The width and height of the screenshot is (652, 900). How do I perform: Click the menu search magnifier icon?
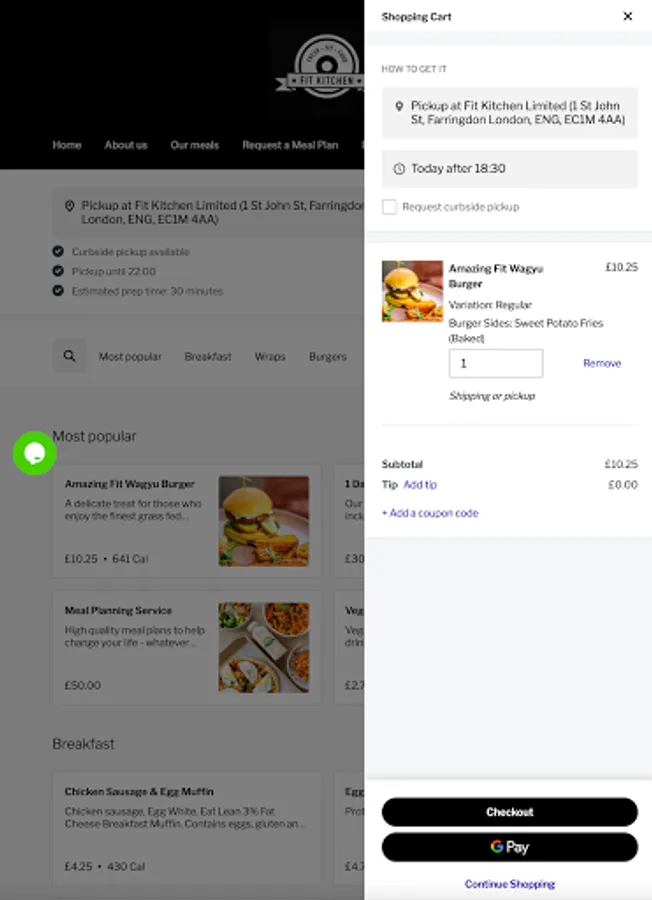[69, 356]
